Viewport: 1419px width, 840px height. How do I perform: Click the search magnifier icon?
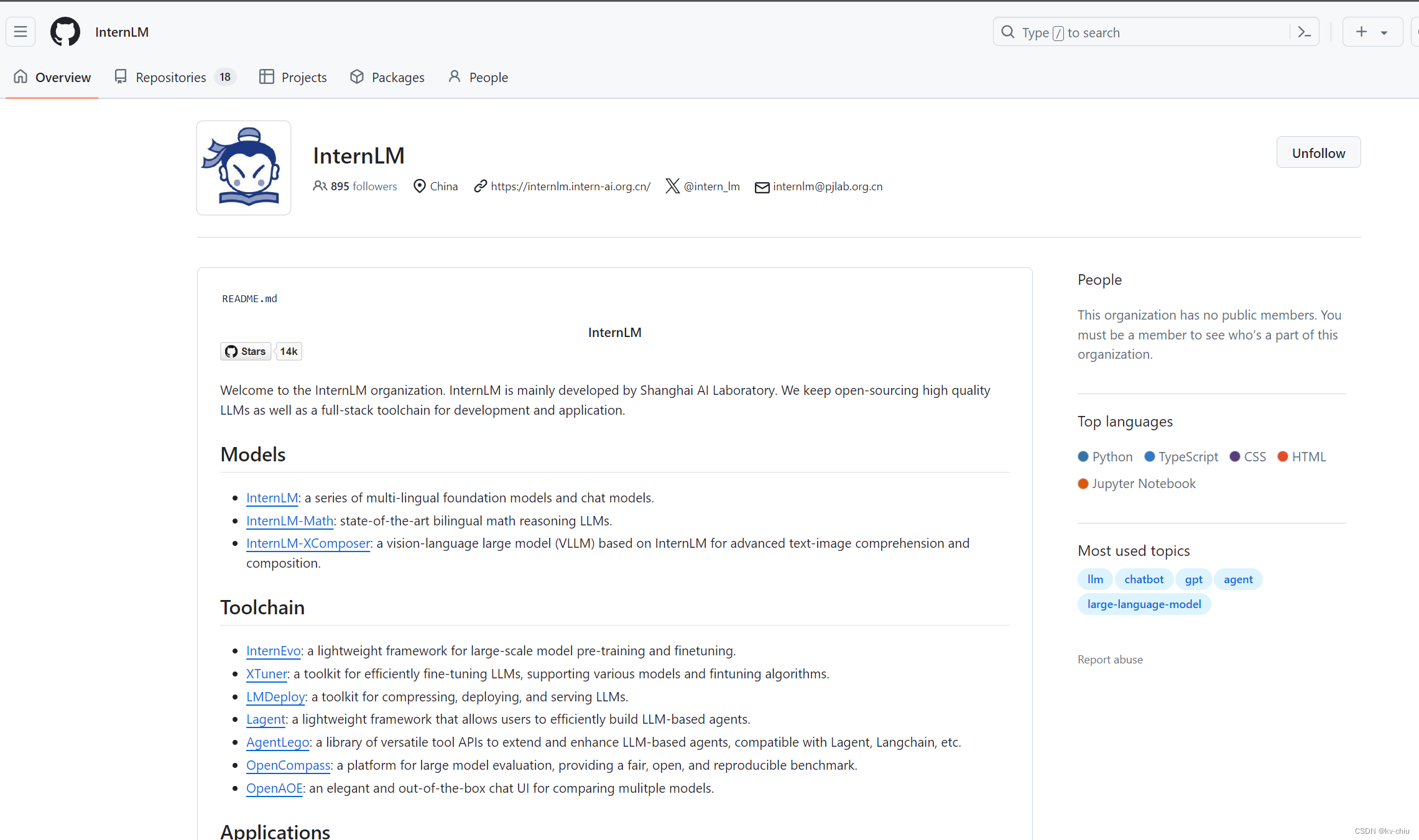1008,32
